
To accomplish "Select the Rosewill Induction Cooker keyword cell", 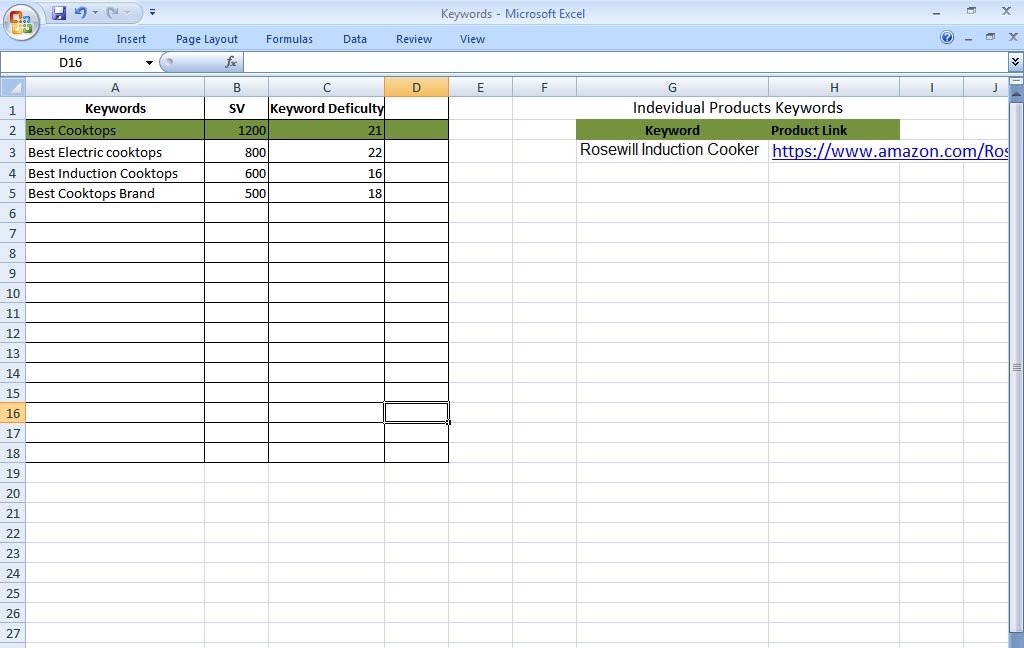I will (x=671, y=150).
